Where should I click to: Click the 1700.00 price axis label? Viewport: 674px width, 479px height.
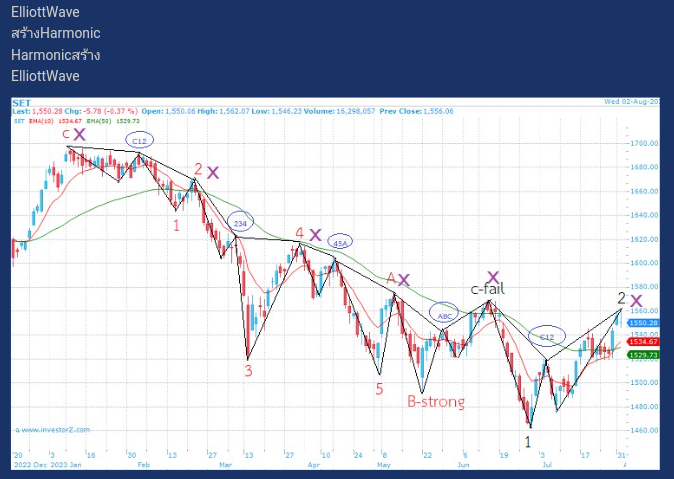click(644, 143)
